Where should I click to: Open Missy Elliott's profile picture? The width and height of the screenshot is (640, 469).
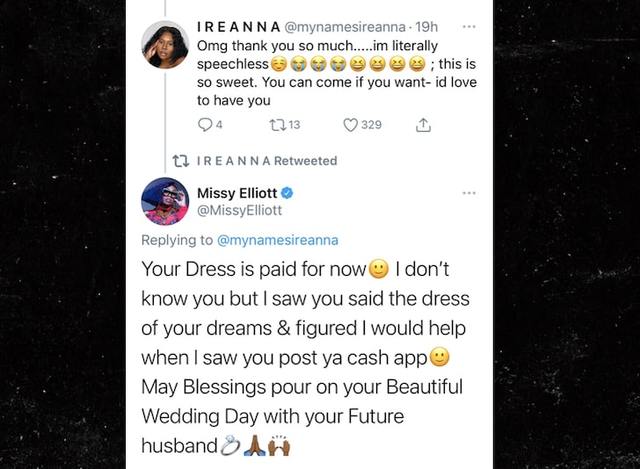[x=165, y=201]
